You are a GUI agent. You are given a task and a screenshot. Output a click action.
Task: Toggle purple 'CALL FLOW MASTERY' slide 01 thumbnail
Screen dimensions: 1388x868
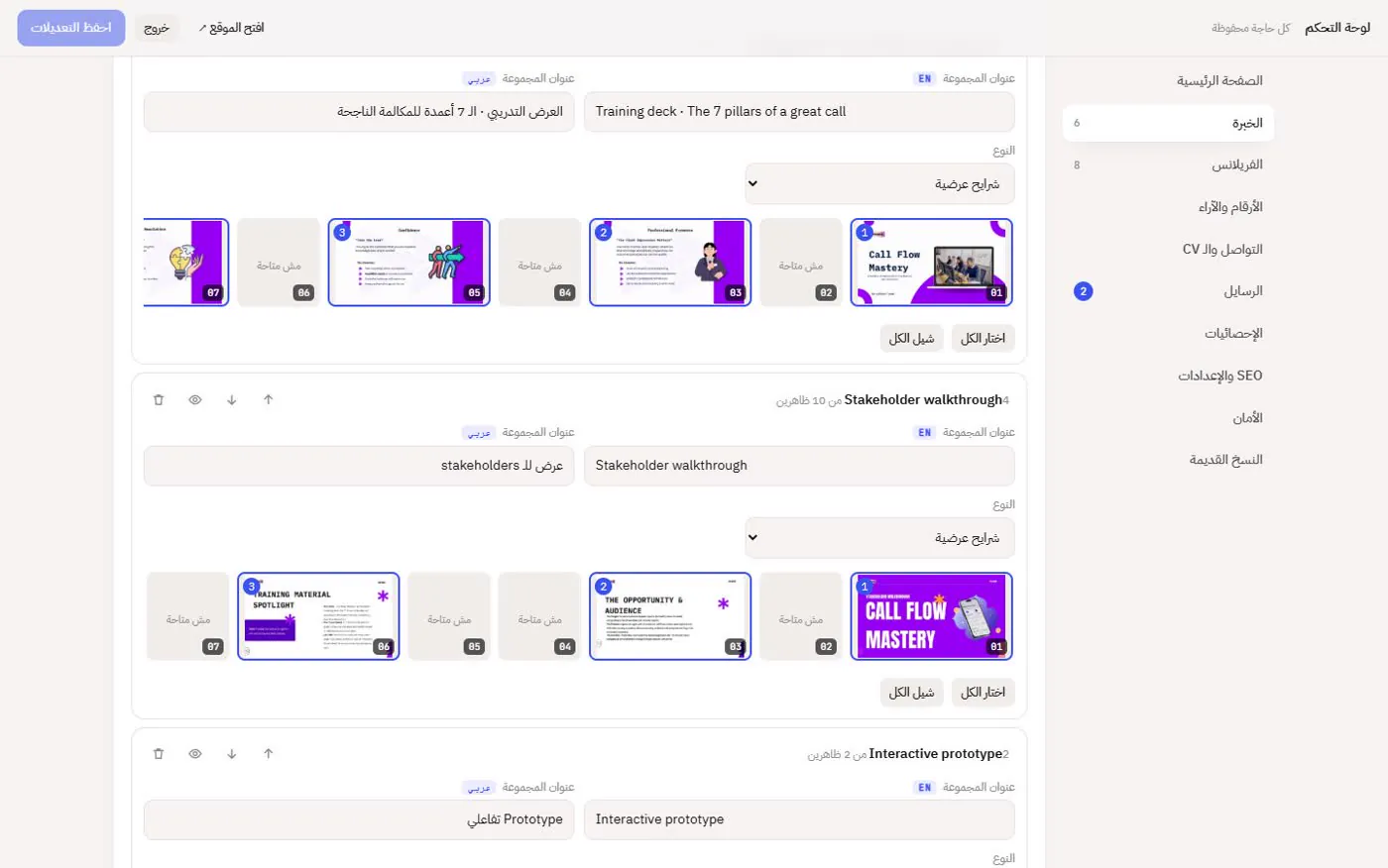pos(932,616)
